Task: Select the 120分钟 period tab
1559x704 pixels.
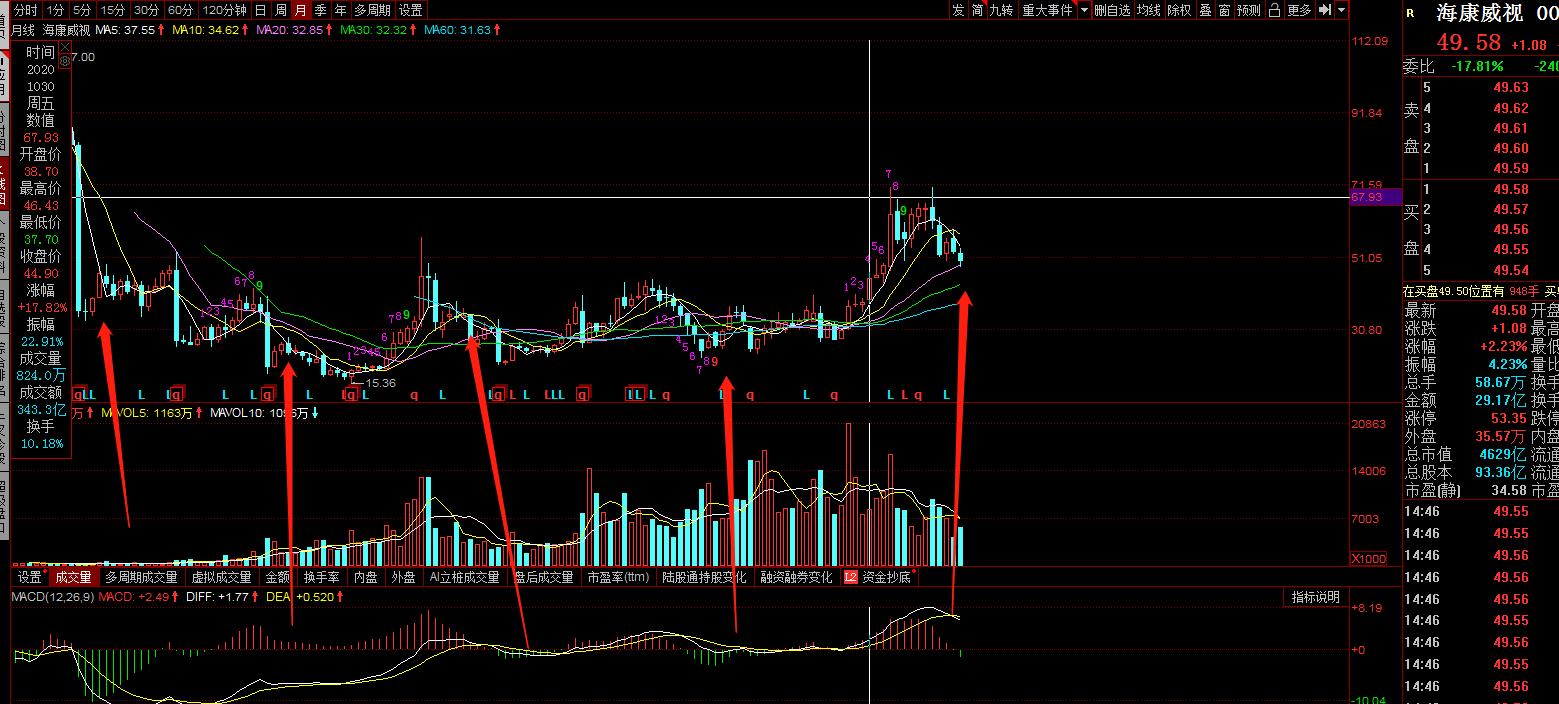Action: [x=224, y=10]
